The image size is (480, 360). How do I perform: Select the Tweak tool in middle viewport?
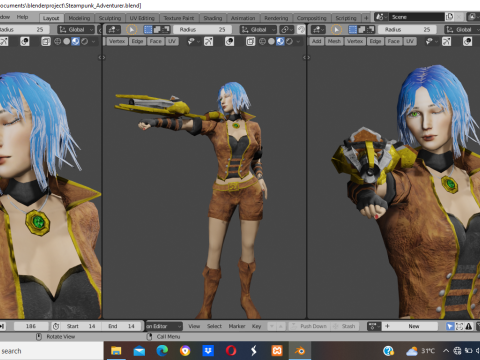[x=131, y=30]
